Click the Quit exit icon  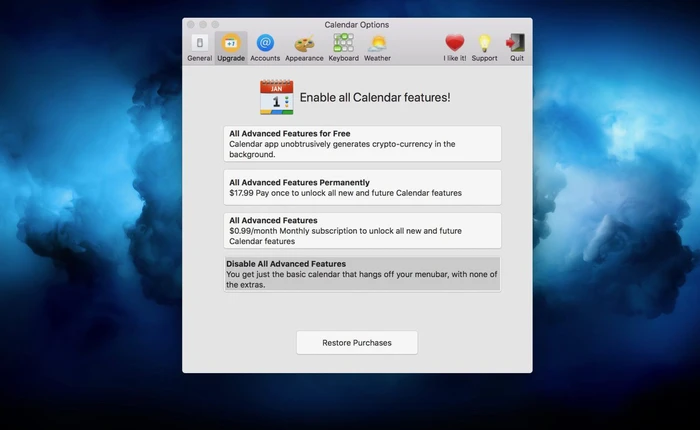(517, 48)
